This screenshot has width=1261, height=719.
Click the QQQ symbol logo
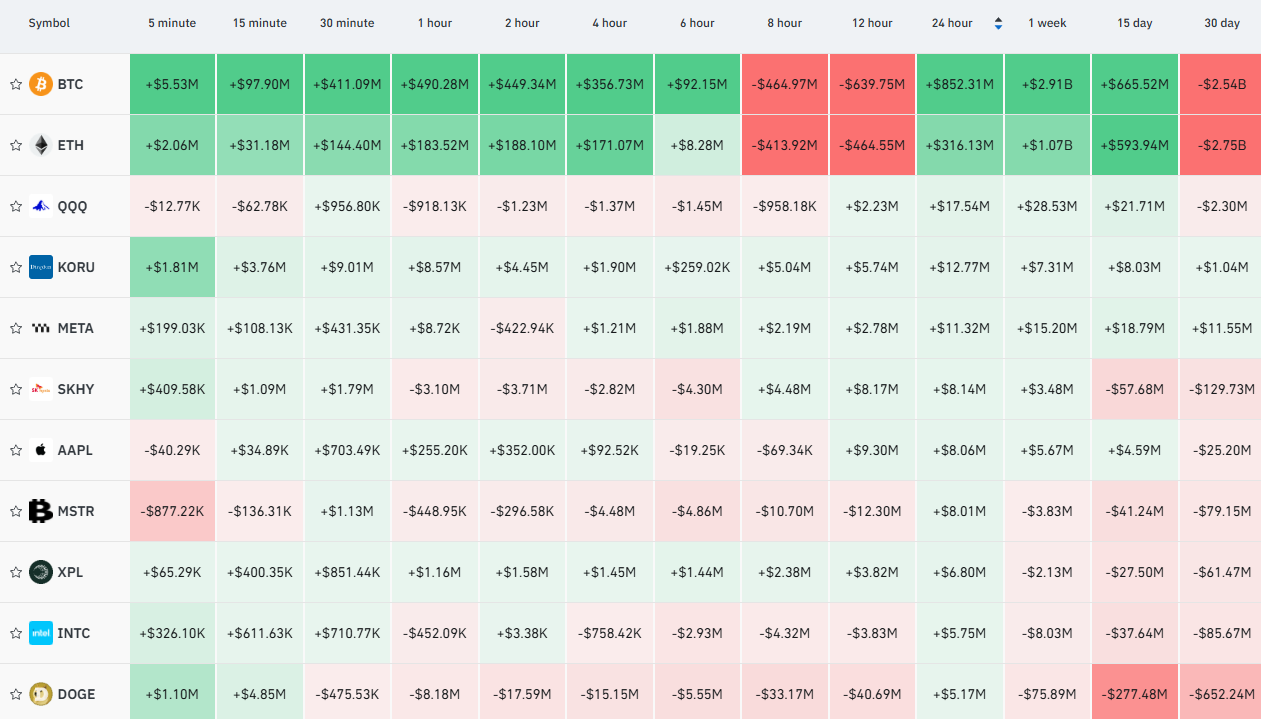[41, 206]
